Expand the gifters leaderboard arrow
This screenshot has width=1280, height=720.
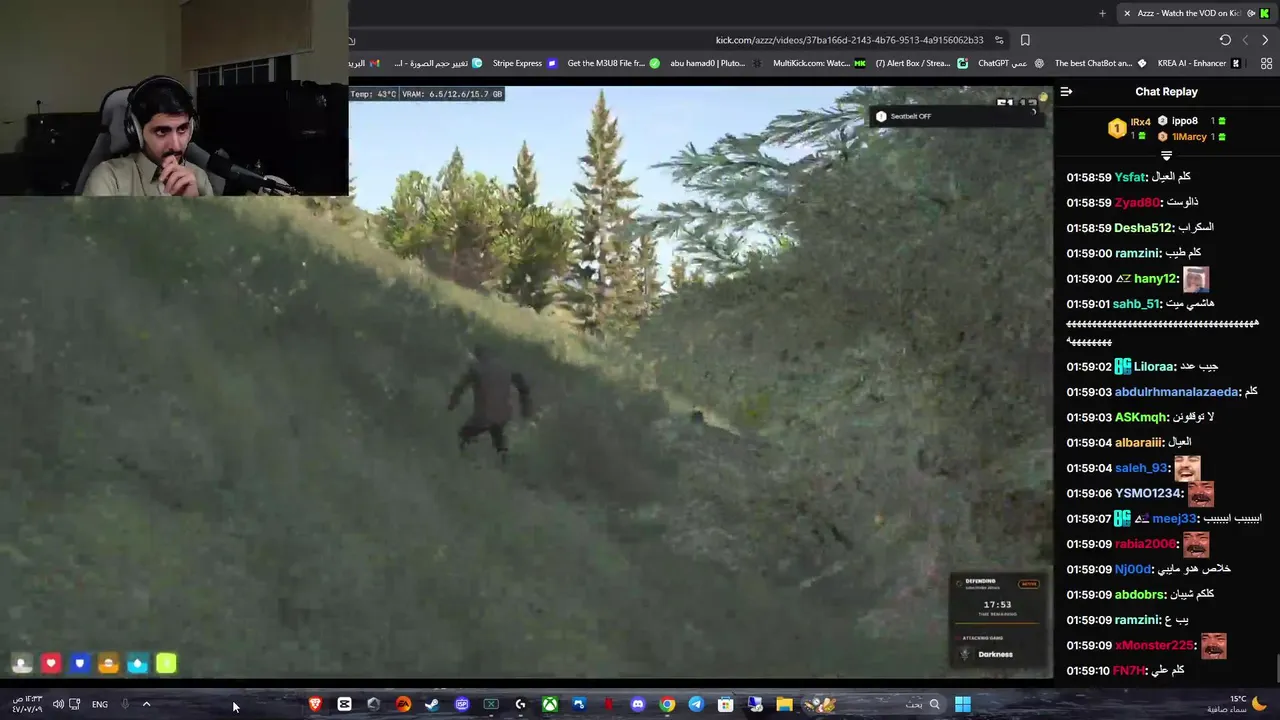[1166, 156]
